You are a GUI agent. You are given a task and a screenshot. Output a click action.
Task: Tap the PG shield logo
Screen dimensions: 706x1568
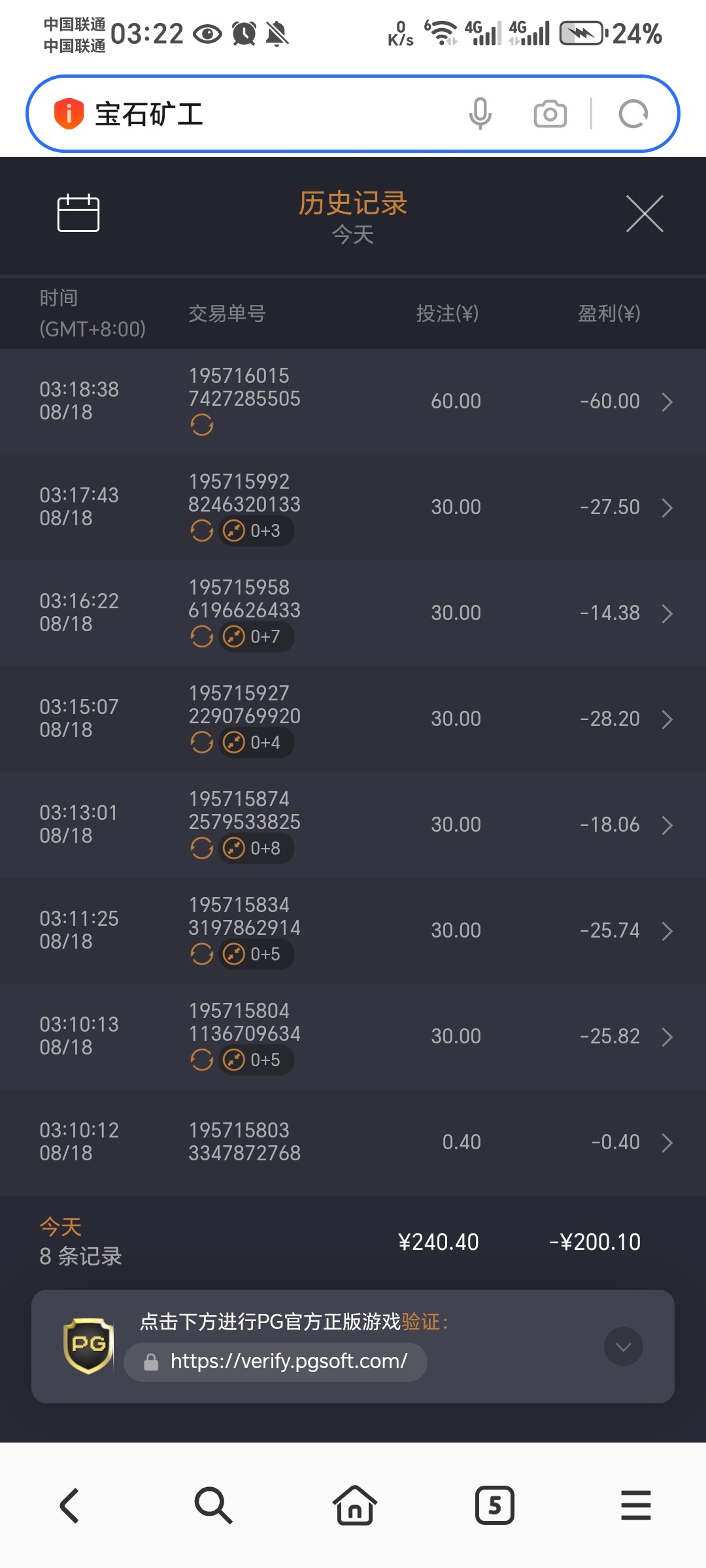pyautogui.click(x=88, y=1346)
